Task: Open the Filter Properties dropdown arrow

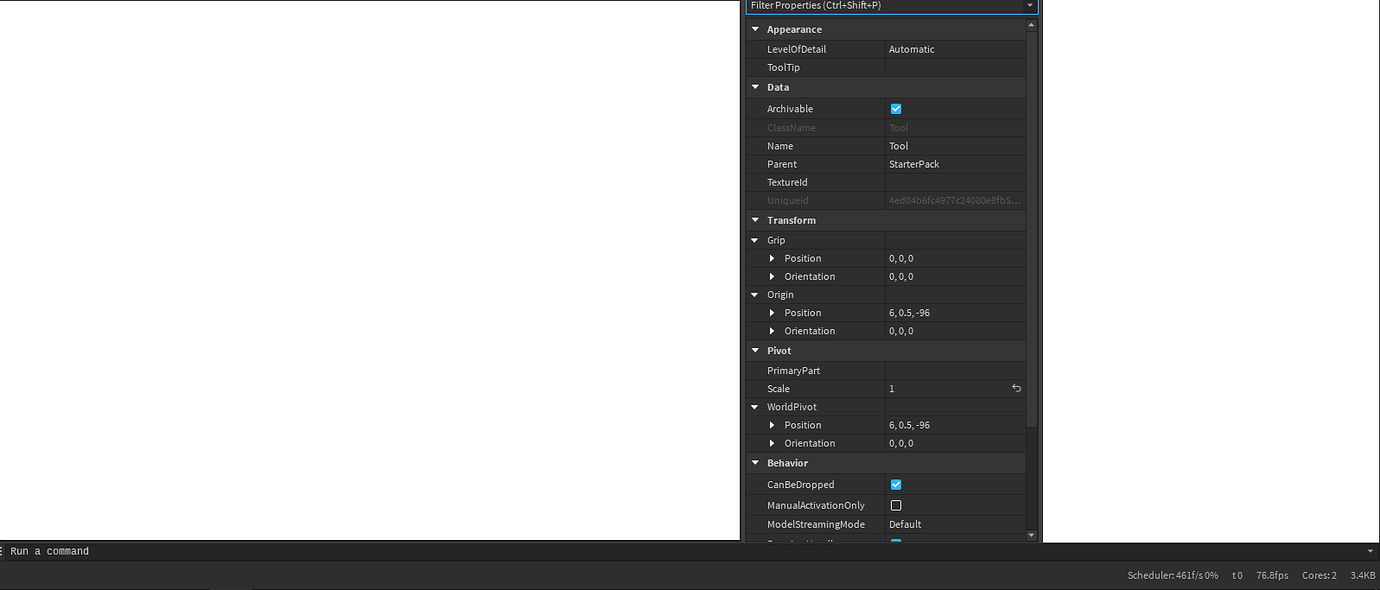Action: click(x=1029, y=6)
